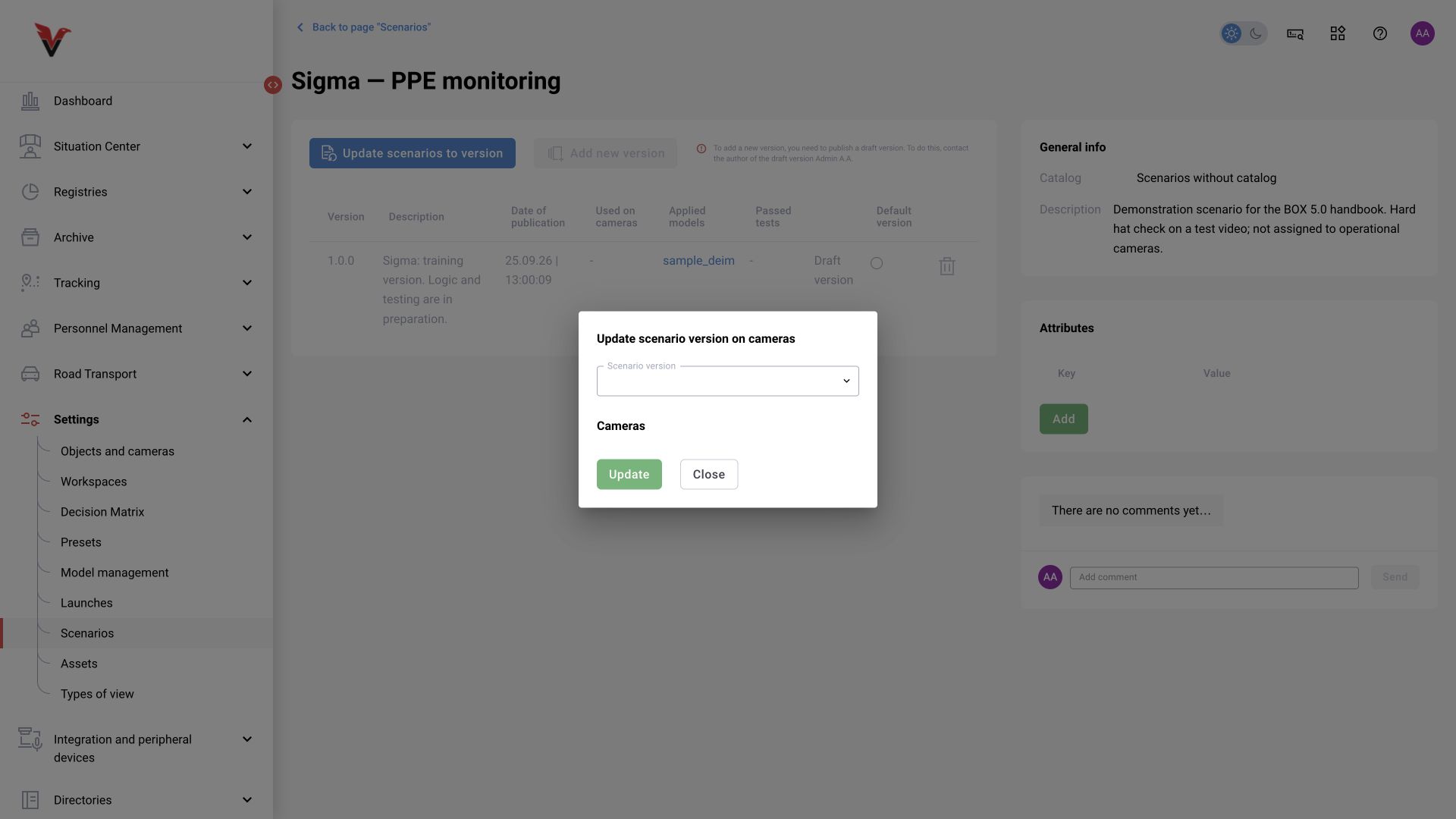The width and height of the screenshot is (1456, 819).
Task: Click Update scenarios to version button
Action: [413, 153]
